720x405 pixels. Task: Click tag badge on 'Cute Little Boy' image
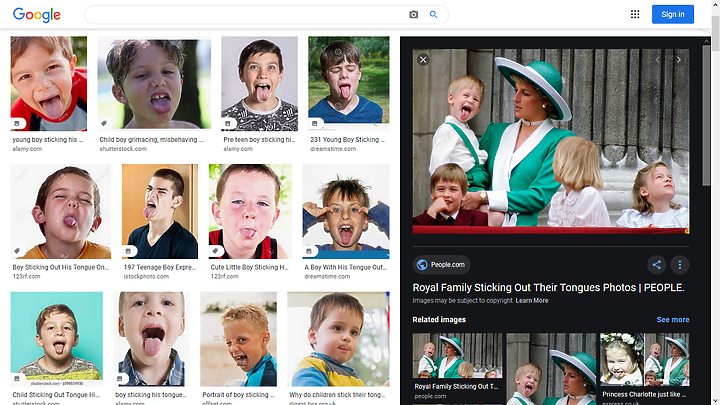coord(215,251)
